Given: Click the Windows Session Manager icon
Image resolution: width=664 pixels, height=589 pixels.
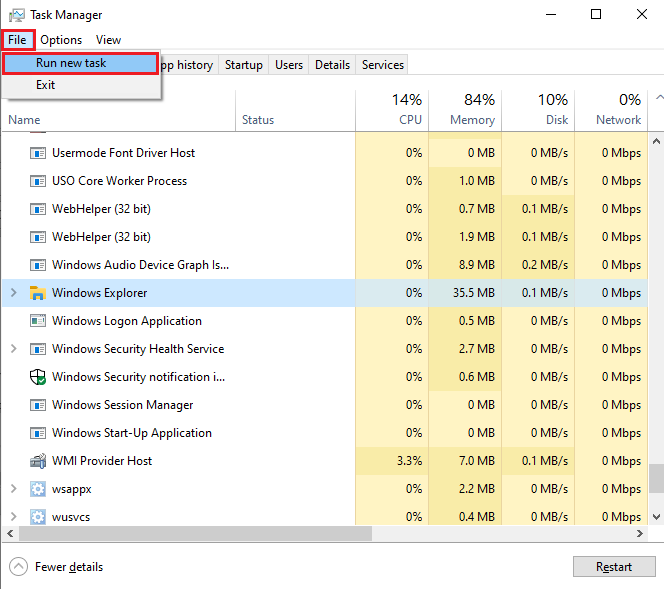Looking at the screenshot, I should 38,405.
